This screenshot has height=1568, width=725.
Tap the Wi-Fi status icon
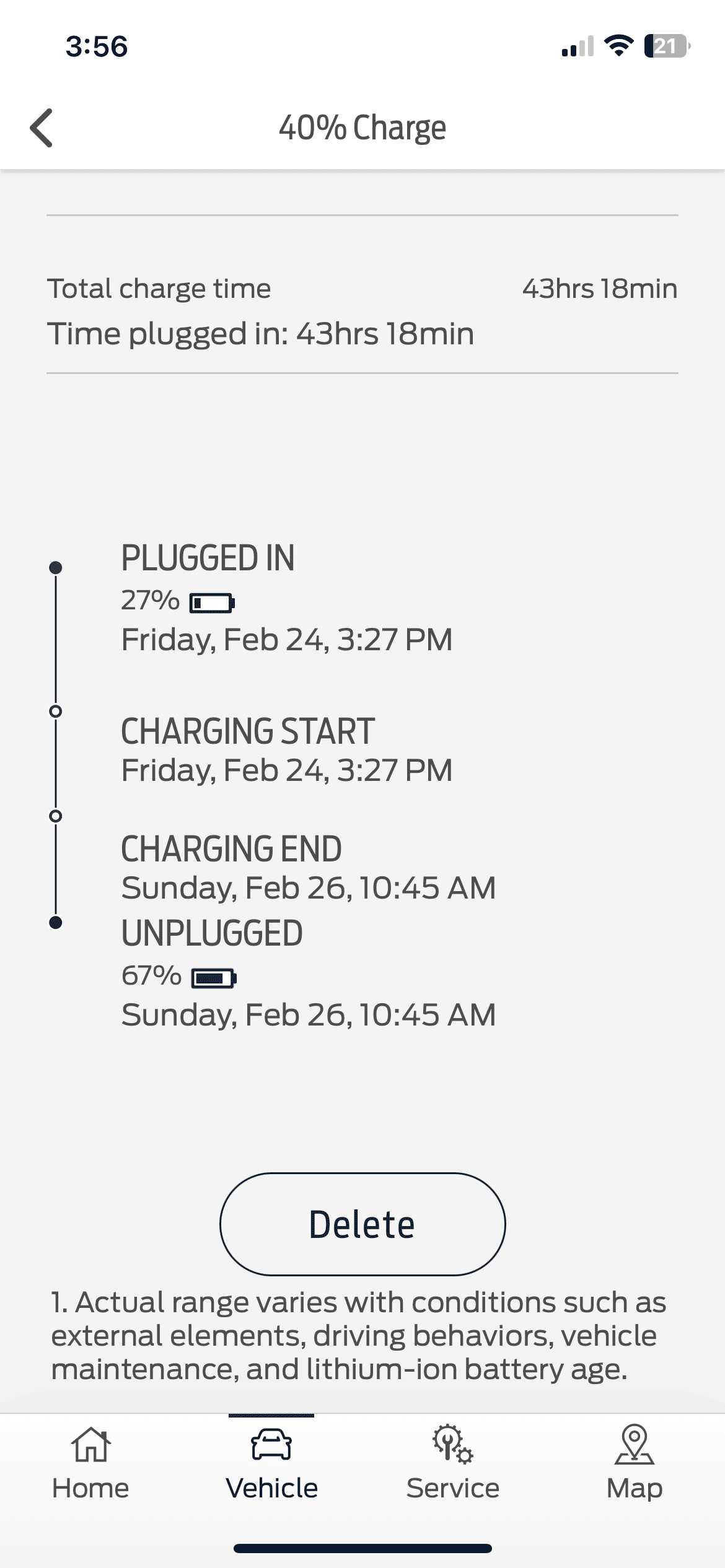click(x=618, y=46)
